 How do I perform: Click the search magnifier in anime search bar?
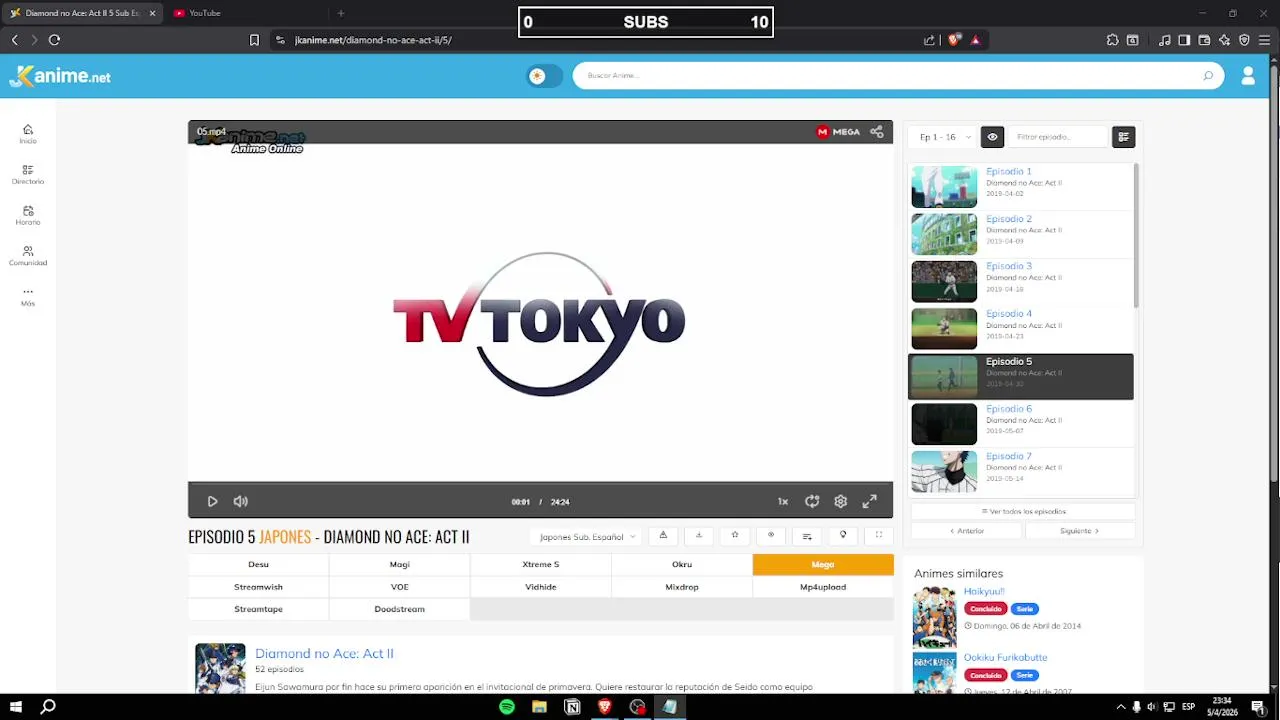[x=1208, y=76]
